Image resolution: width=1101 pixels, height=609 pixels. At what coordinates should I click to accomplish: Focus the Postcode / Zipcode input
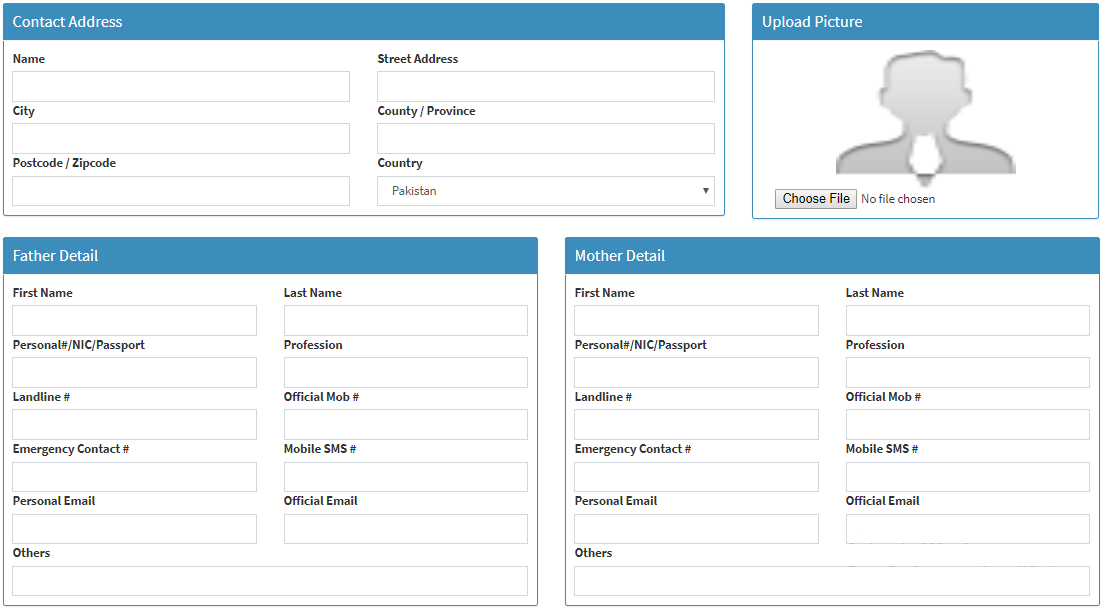click(x=181, y=191)
